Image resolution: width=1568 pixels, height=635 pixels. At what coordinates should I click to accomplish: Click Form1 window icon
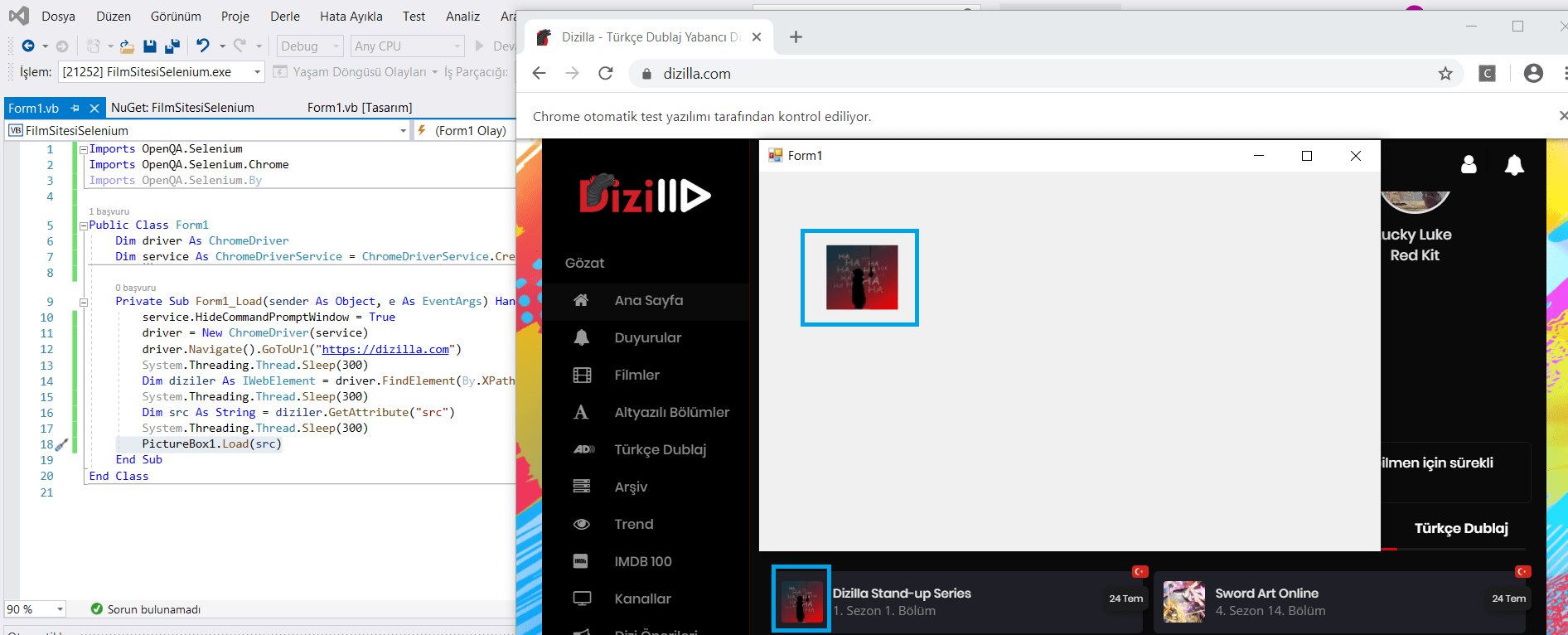pos(776,155)
